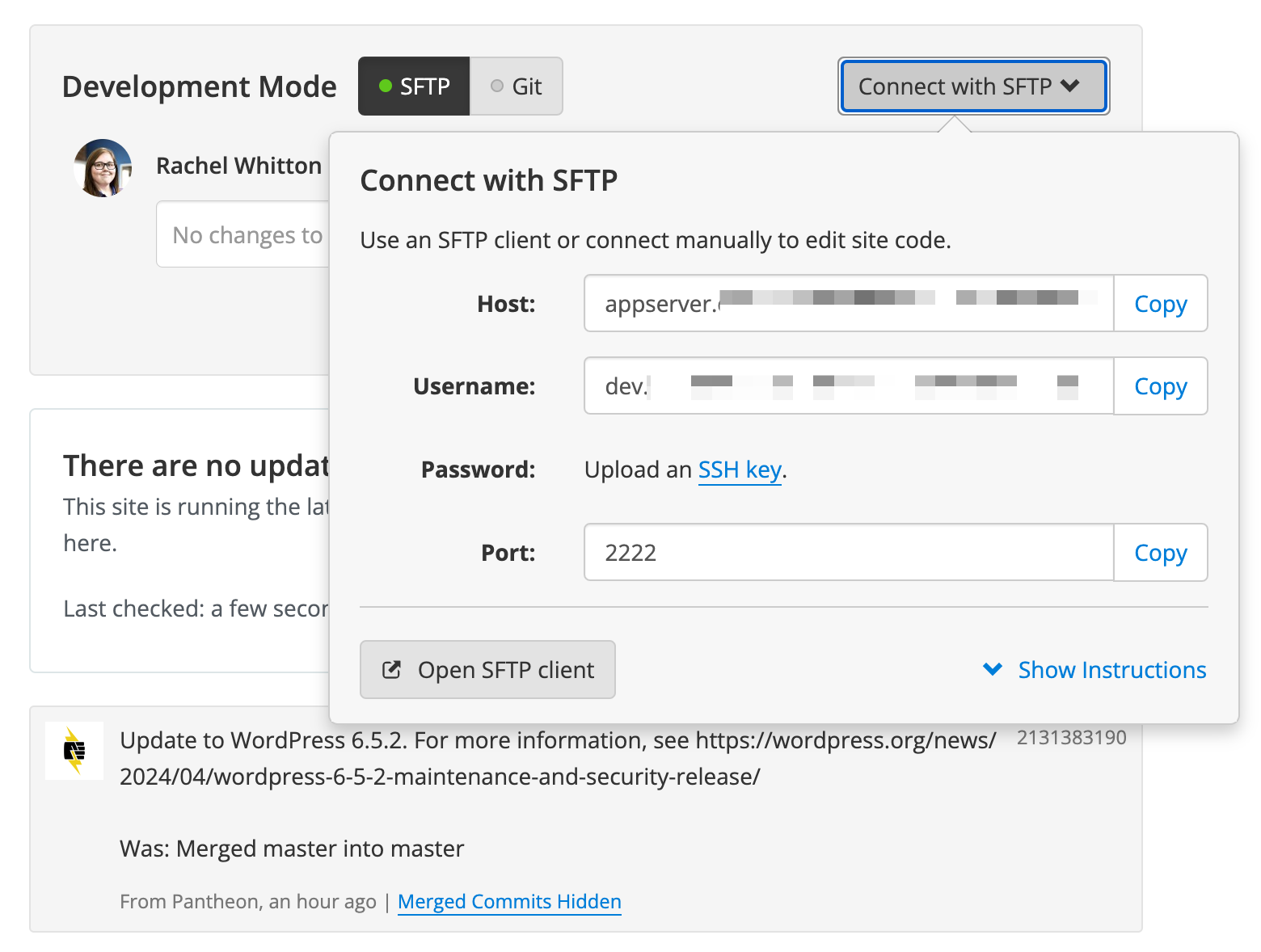
Task: Click the external-link icon on Open SFTP client
Action: point(391,669)
